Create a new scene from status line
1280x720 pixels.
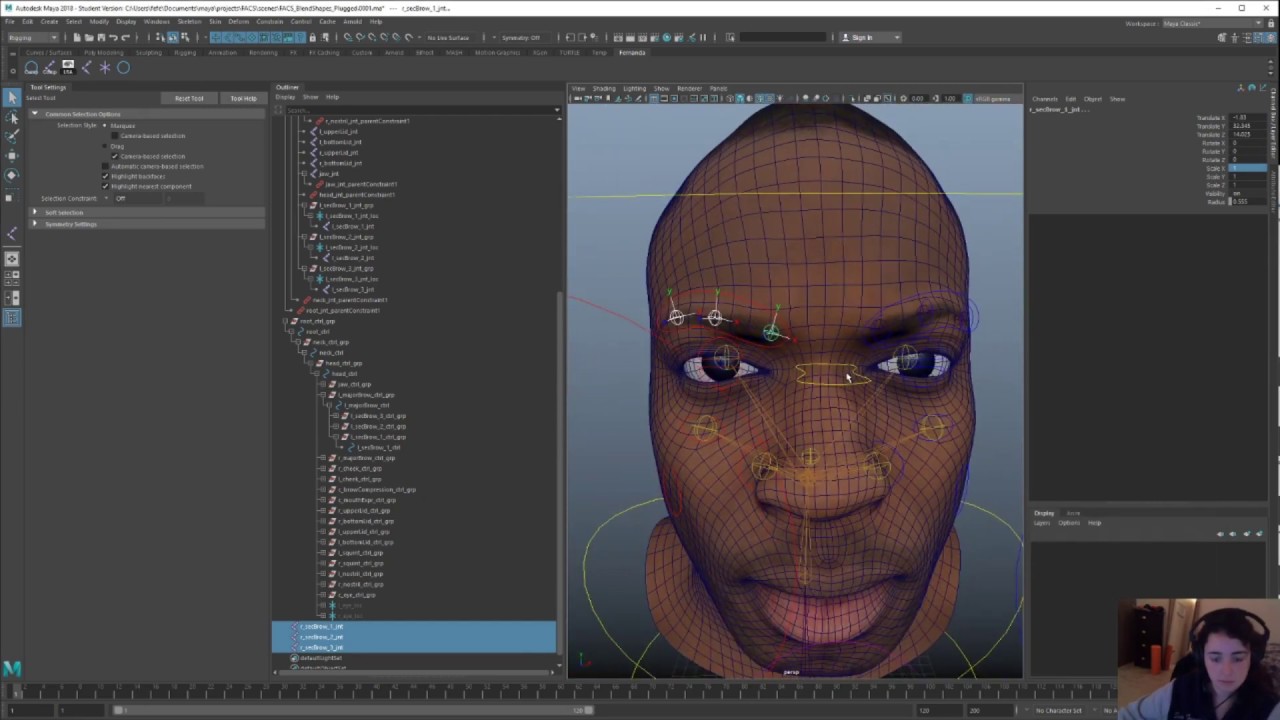point(77,38)
